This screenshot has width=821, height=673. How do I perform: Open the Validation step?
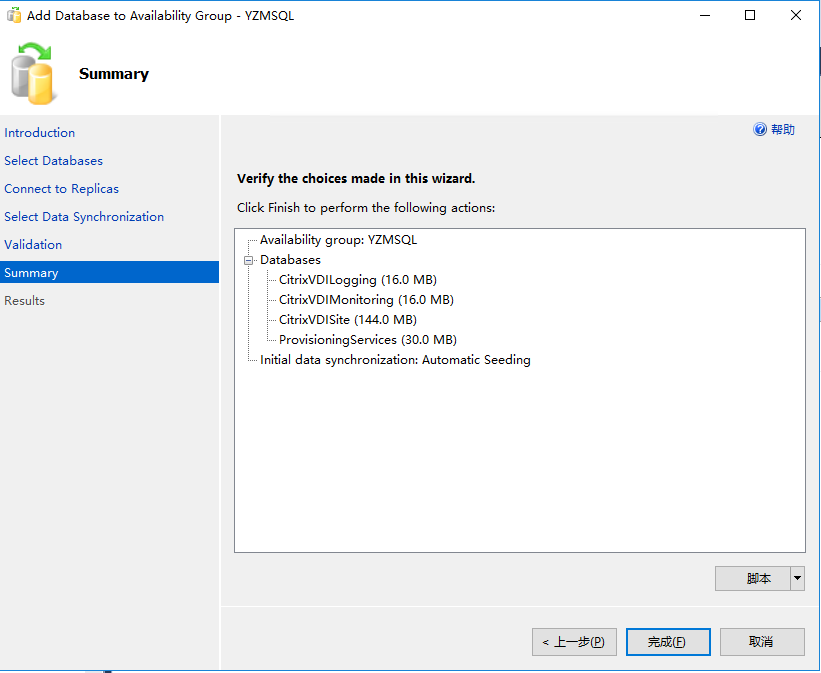(33, 245)
